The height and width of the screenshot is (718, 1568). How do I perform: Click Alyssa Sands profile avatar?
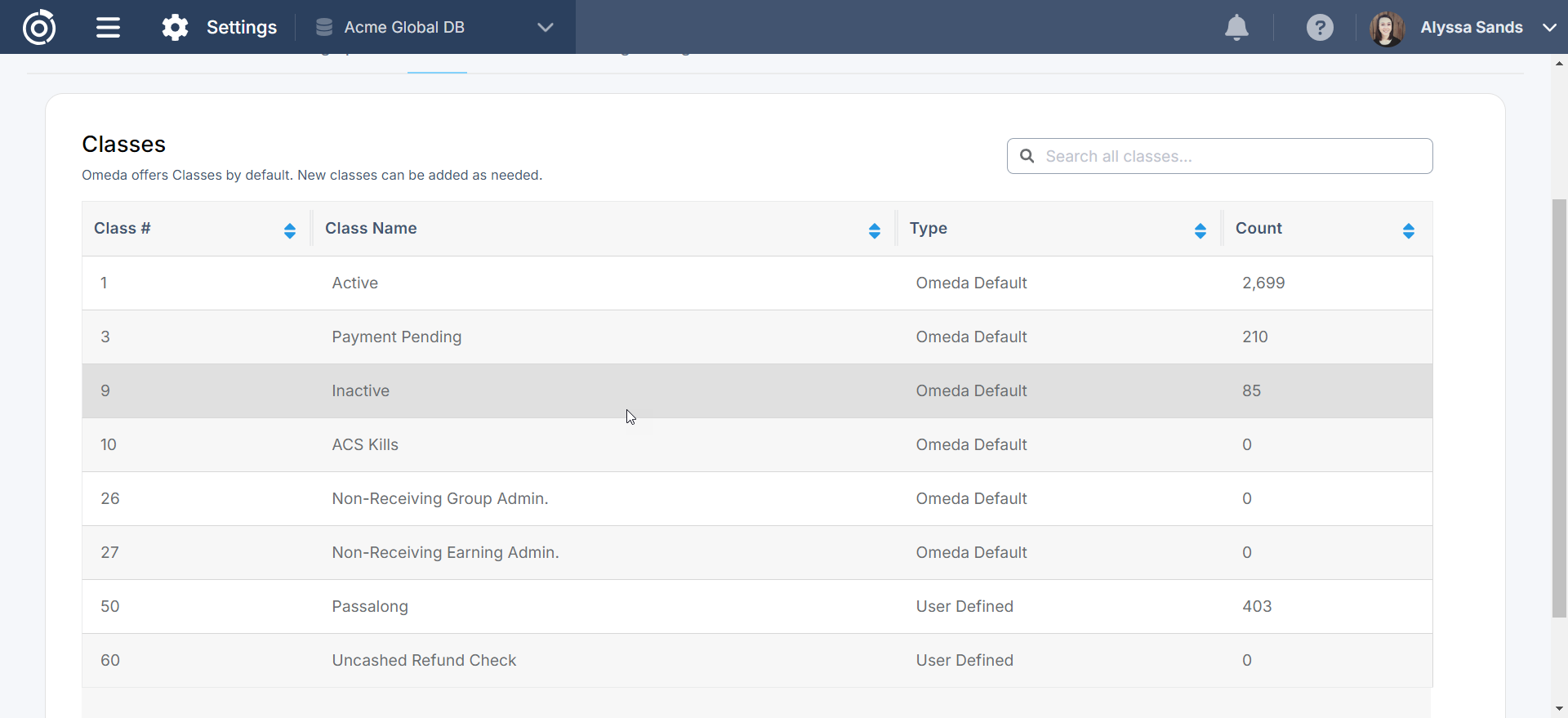coord(1386,29)
